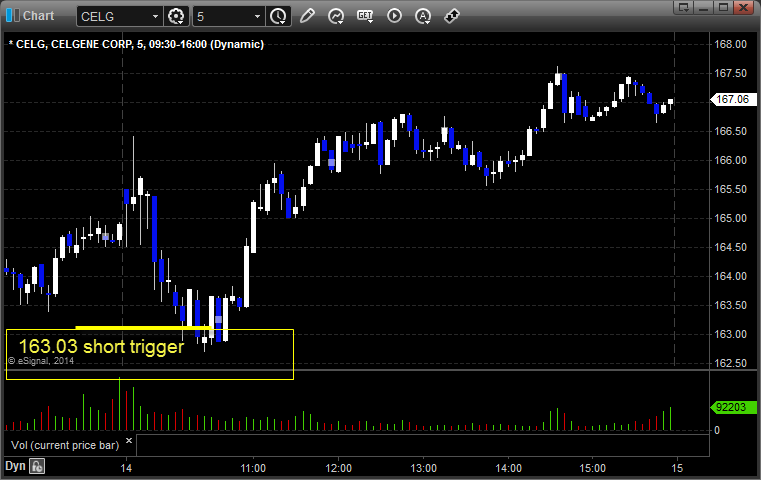This screenshot has height=480, width=761.
Task: Click the green 92203 volume marker
Action: pyautogui.click(x=733, y=407)
